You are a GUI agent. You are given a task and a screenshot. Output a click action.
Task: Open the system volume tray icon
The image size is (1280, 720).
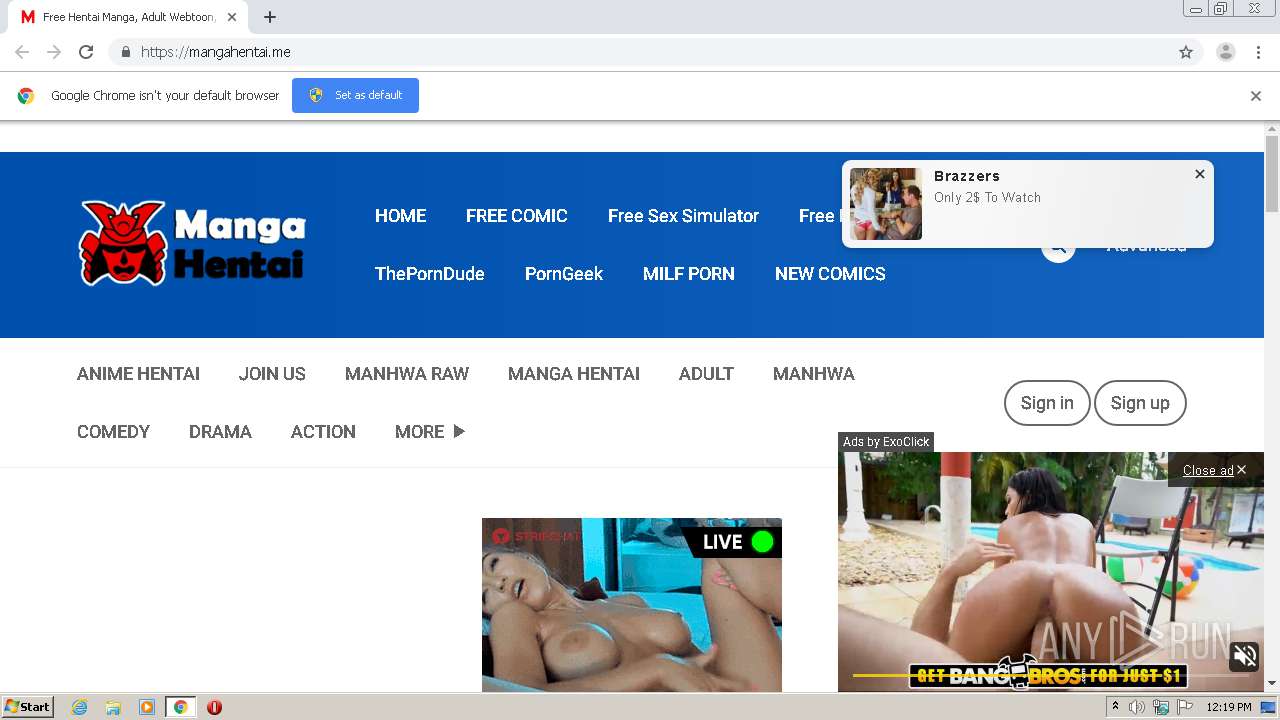click(1137, 707)
